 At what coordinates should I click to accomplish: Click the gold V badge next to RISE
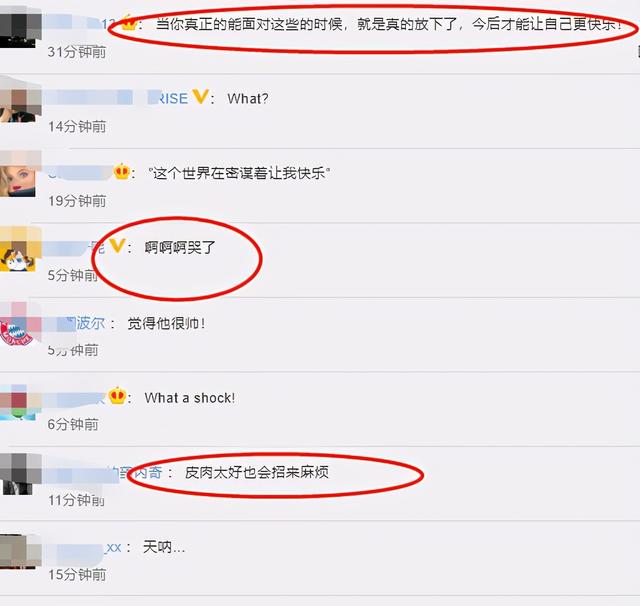pyautogui.click(x=200, y=97)
